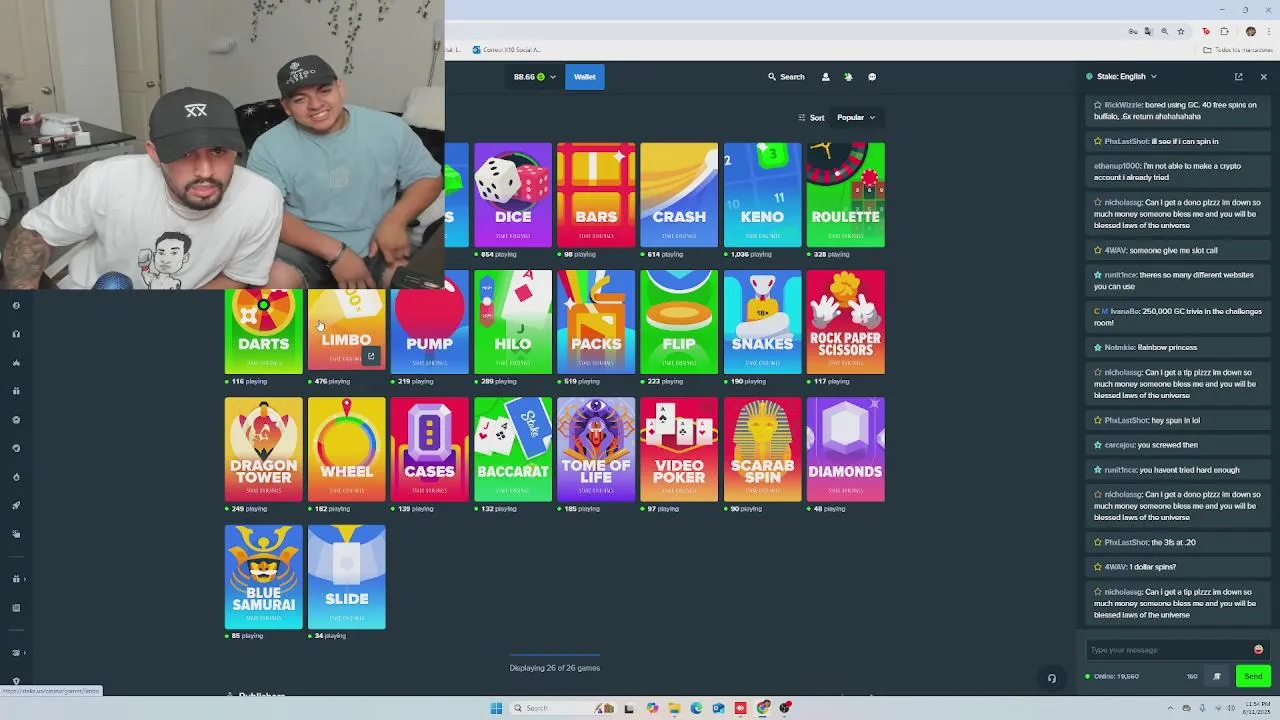Open live support headset button
This screenshot has width=1280, height=720.
coord(1051,678)
